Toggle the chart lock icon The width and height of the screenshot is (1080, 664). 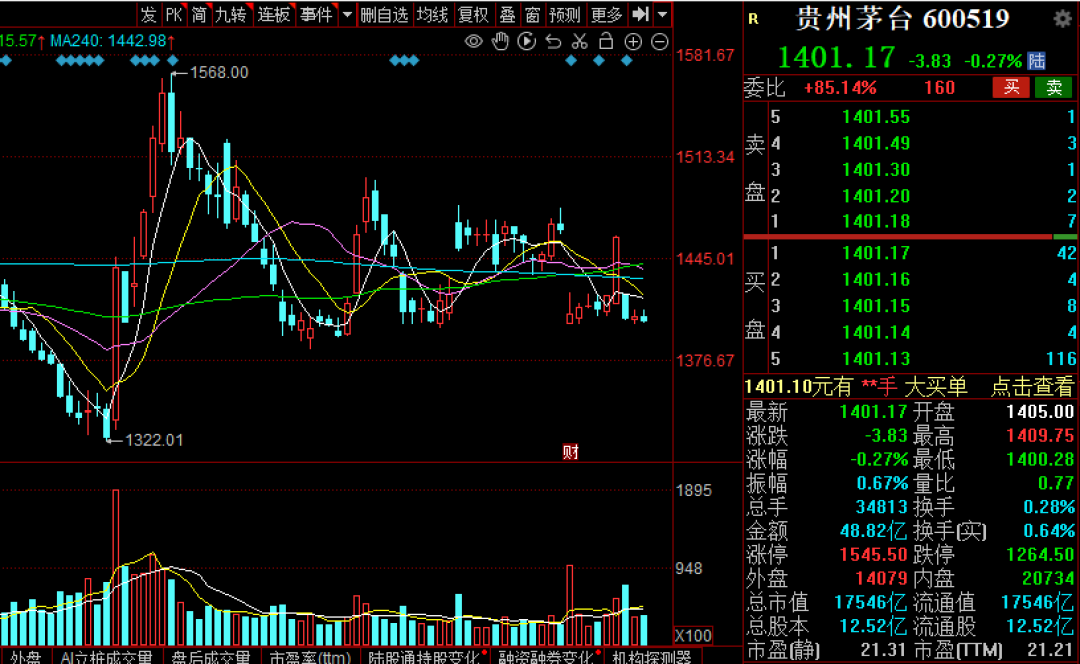click(606, 41)
